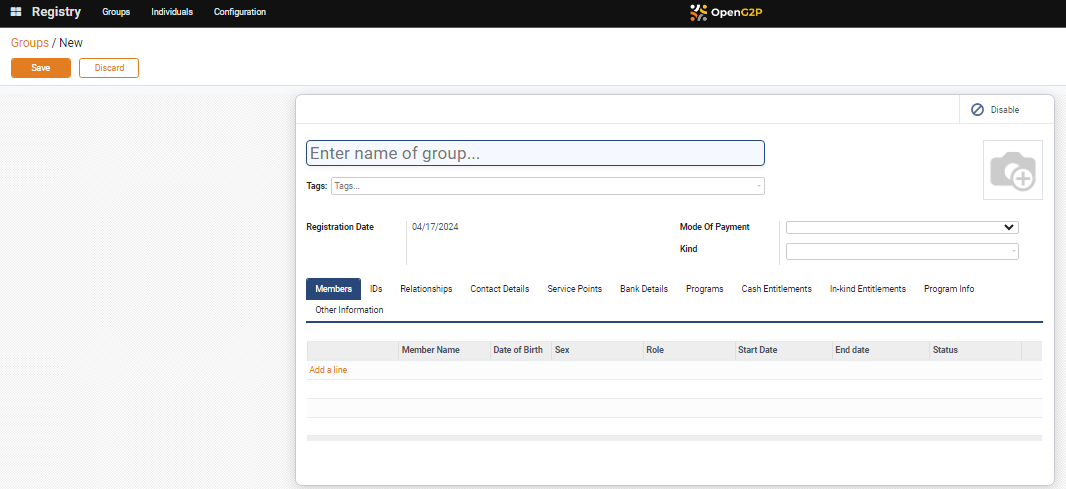The image size is (1066, 489).
Task: Click the Disable button
Action: point(995,109)
